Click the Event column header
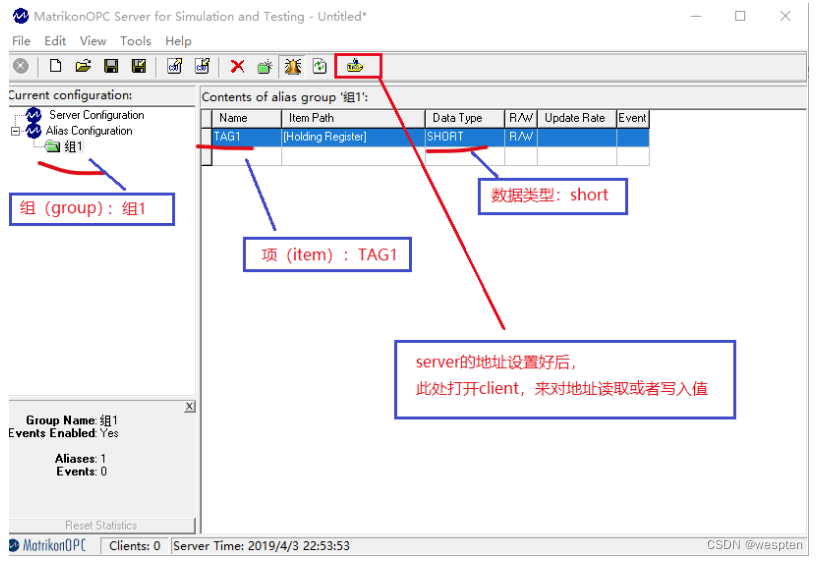Viewport: 818px width, 561px height. point(633,118)
